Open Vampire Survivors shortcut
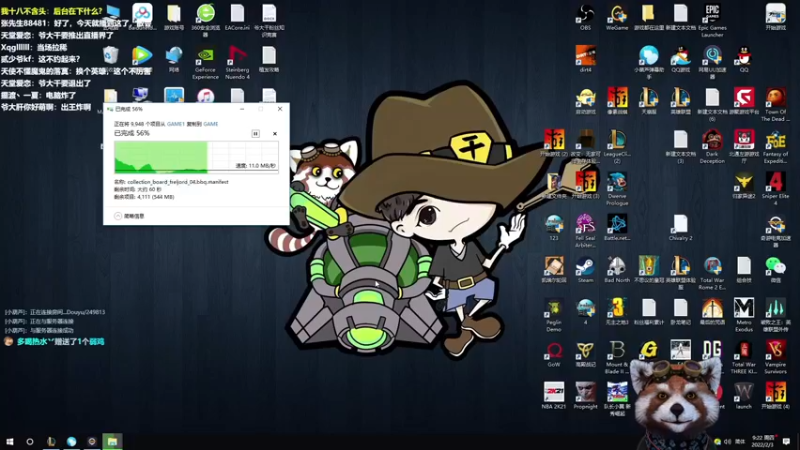 click(776, 351)
